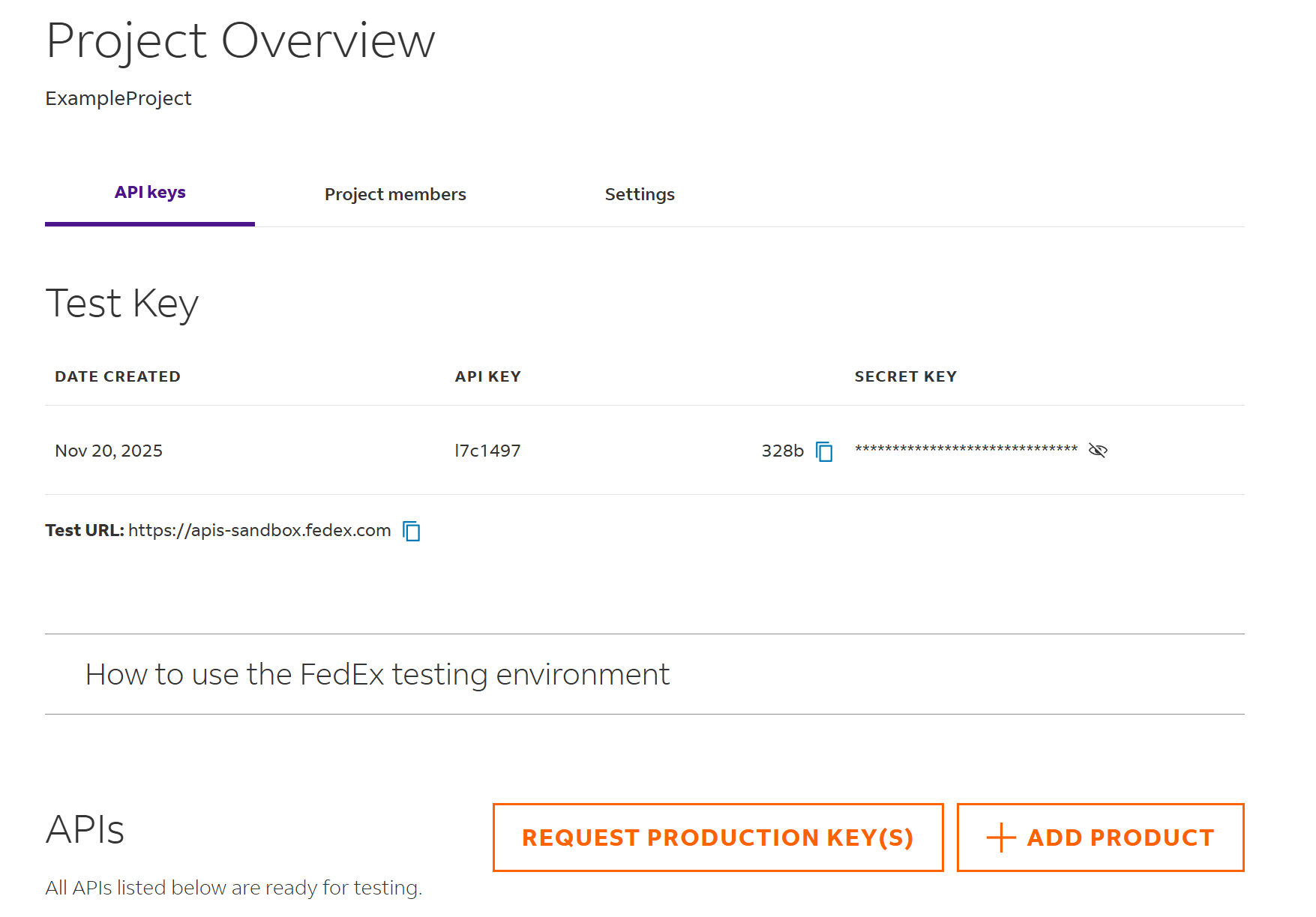Copy the Test URL with the clipboard icon

click(412, 531)
